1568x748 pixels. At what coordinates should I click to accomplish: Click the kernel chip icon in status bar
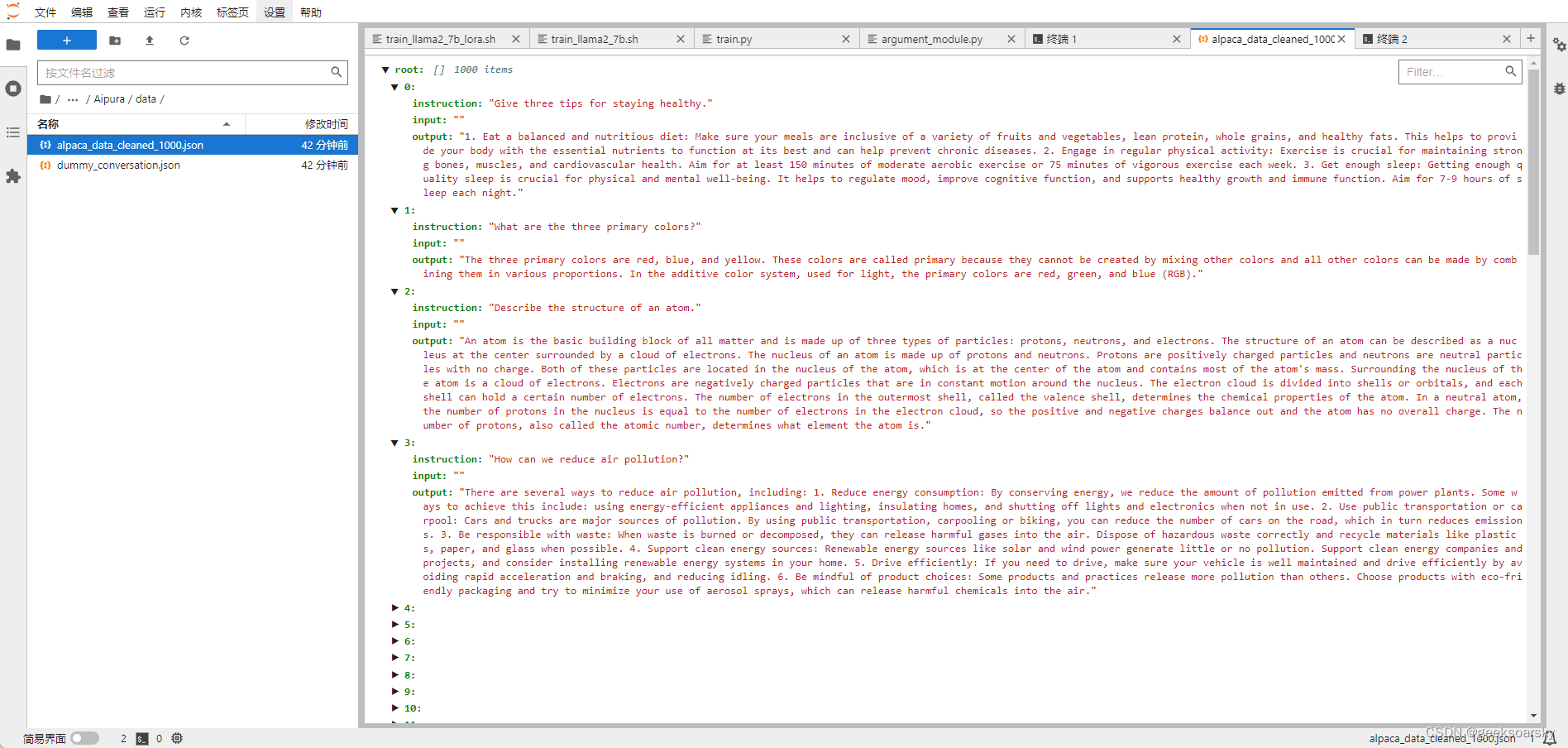coord(177,738)
